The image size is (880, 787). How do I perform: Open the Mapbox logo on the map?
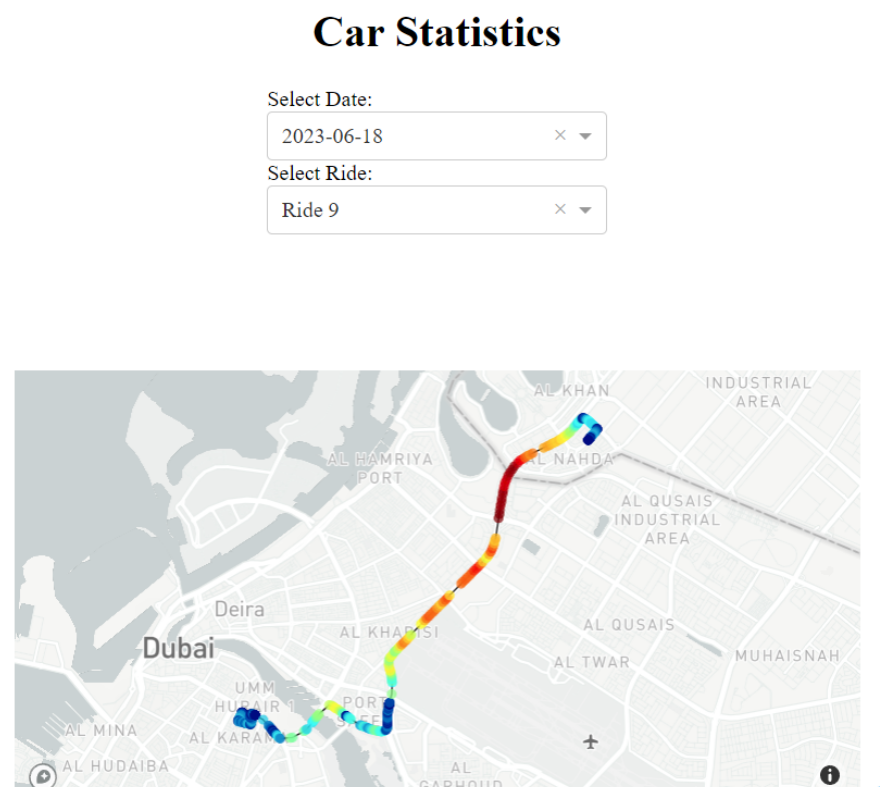point(43,776)
